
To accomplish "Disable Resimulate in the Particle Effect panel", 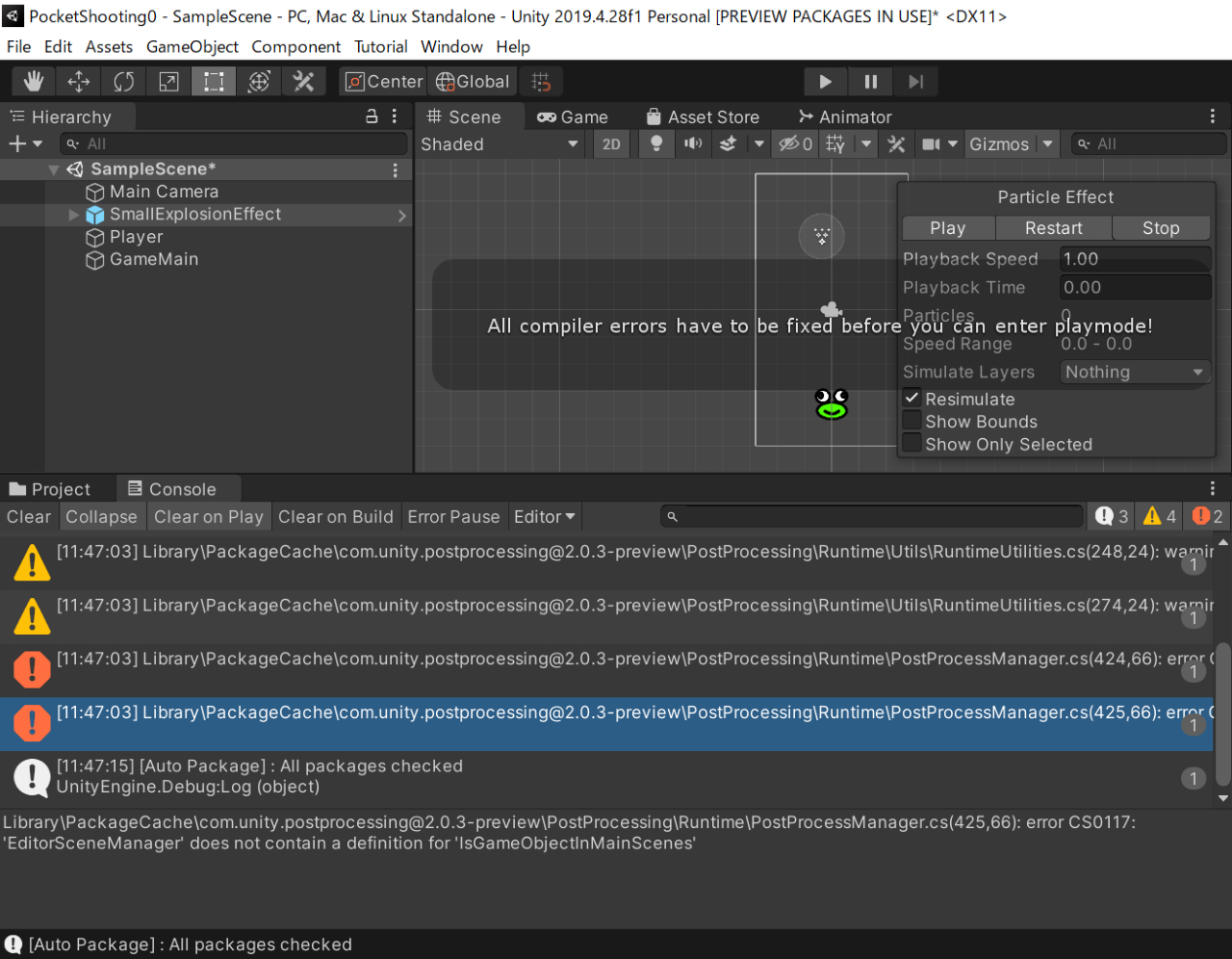I will click(911, 398).
